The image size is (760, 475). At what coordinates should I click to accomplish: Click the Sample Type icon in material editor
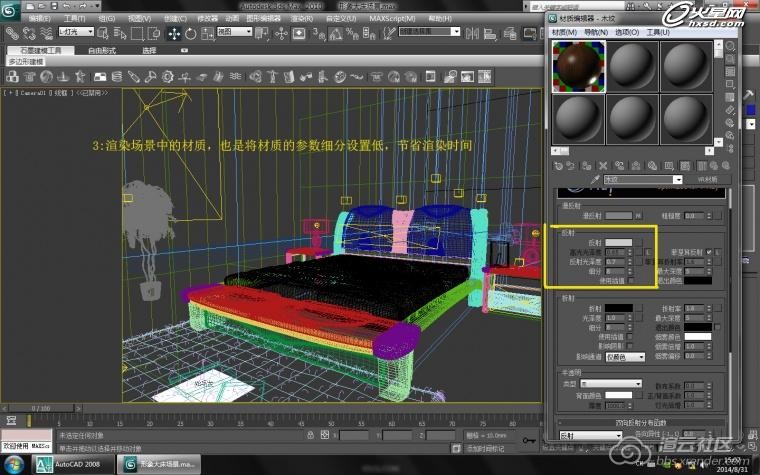click(x=729, y=48)
